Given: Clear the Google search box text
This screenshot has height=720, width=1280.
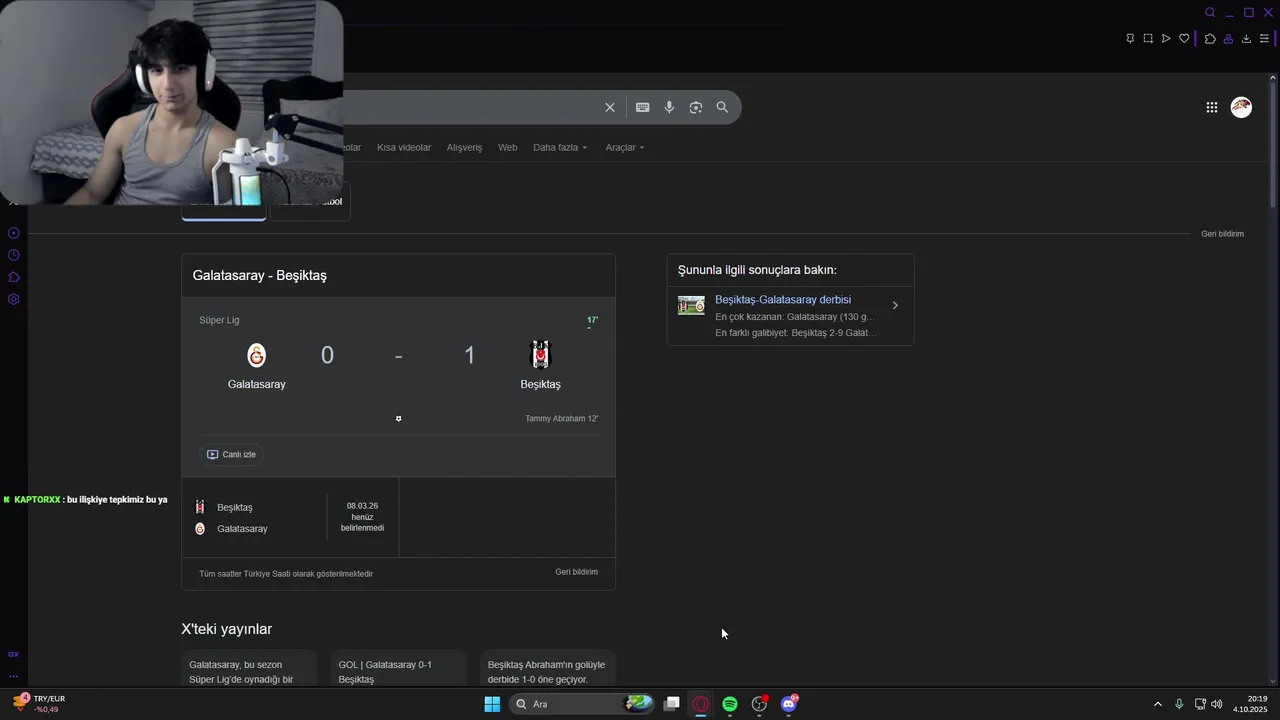Looking at the screenshot, I should 610,107.
